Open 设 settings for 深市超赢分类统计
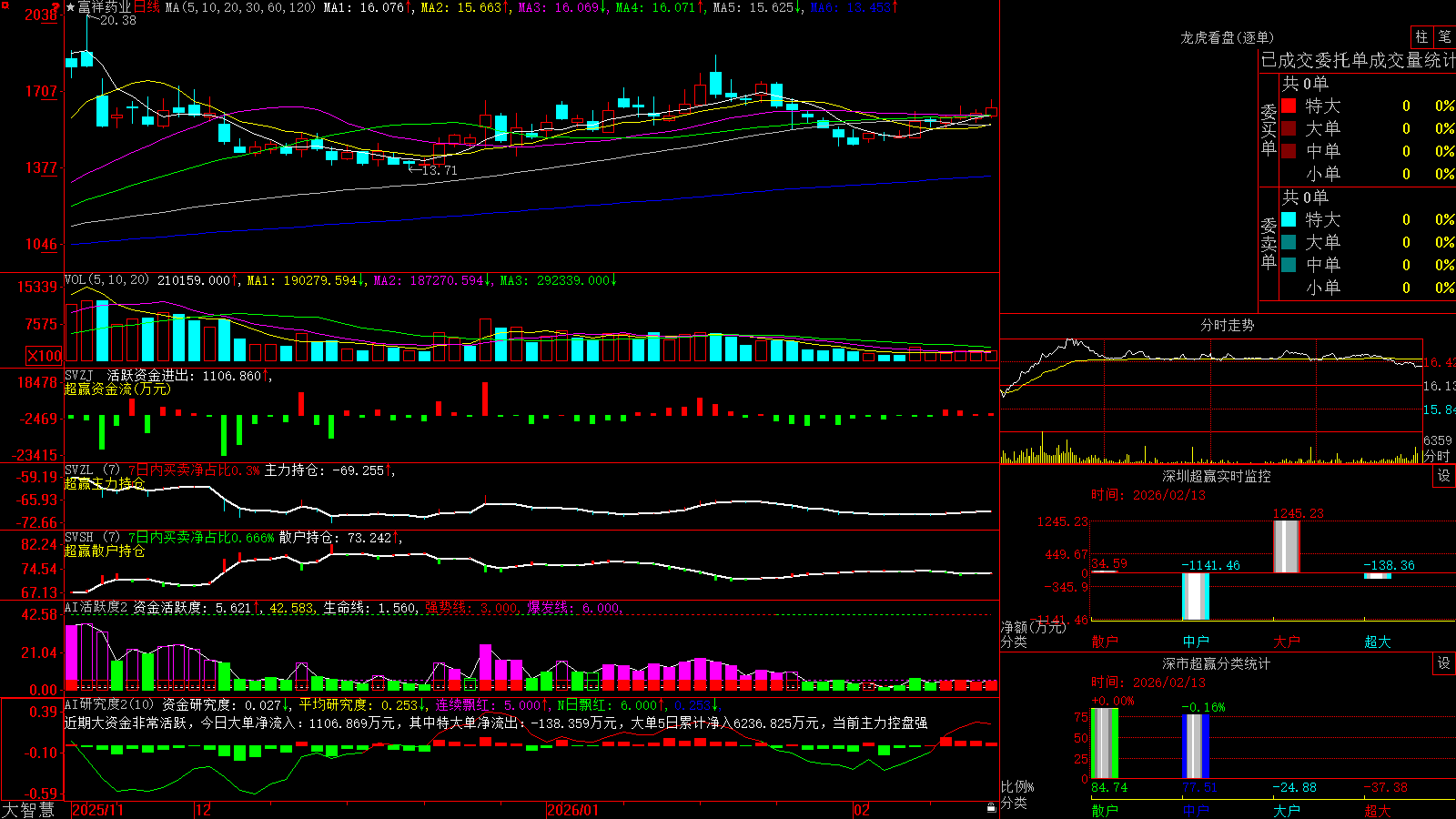The width and height of the screenshot is (1456, 819). click(x=1444, y=663)
